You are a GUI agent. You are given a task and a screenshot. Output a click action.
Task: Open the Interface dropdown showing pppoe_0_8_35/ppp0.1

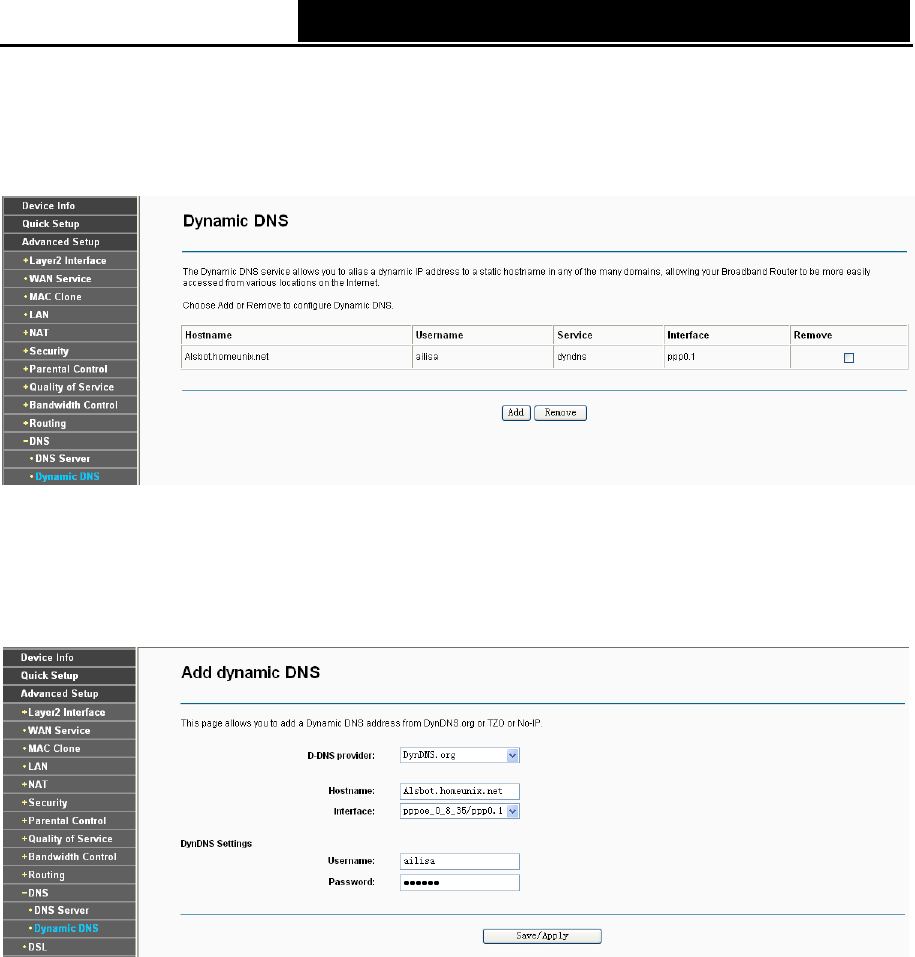point(460,811)
